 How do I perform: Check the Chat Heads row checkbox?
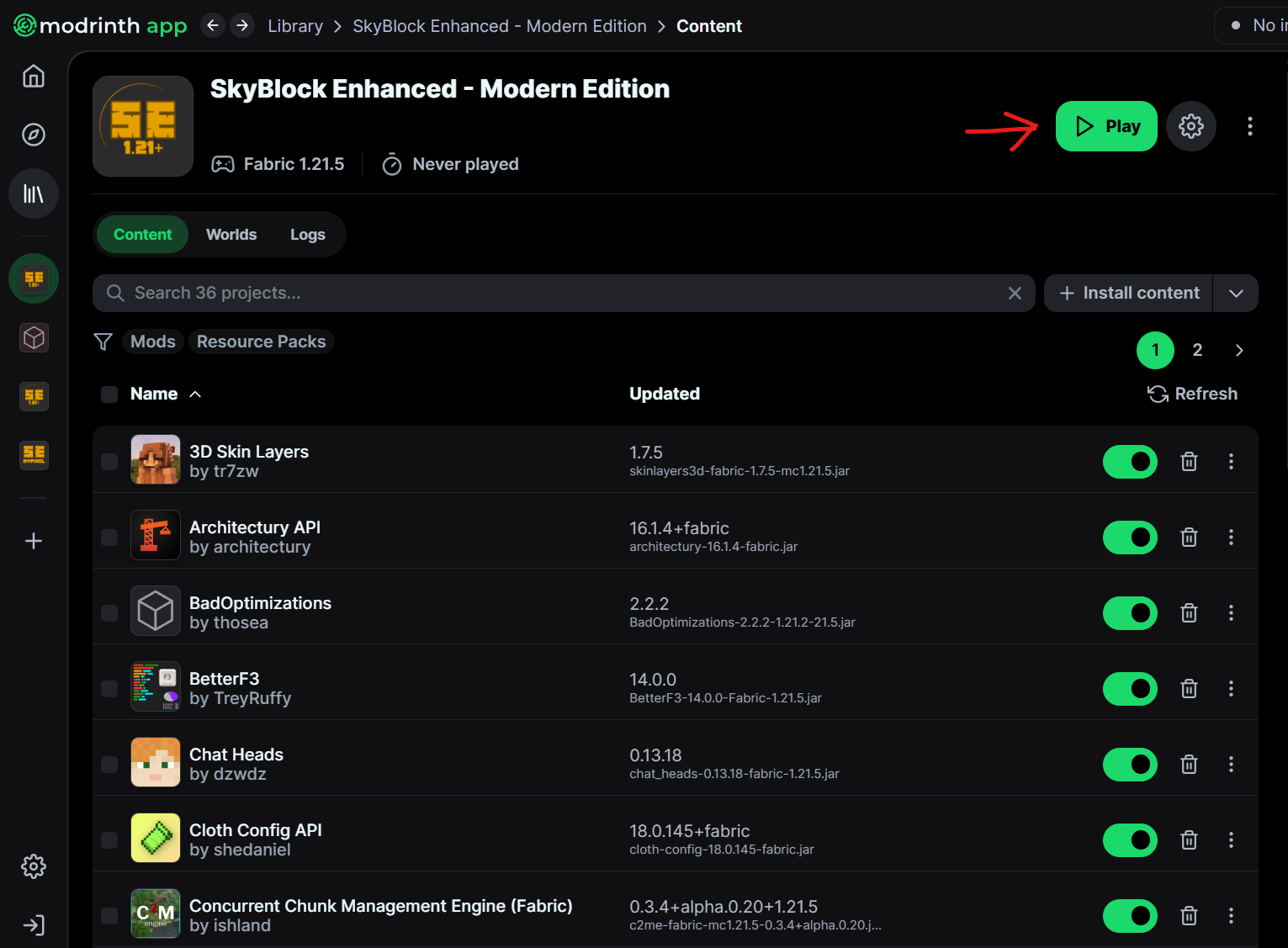coord(109,764)
